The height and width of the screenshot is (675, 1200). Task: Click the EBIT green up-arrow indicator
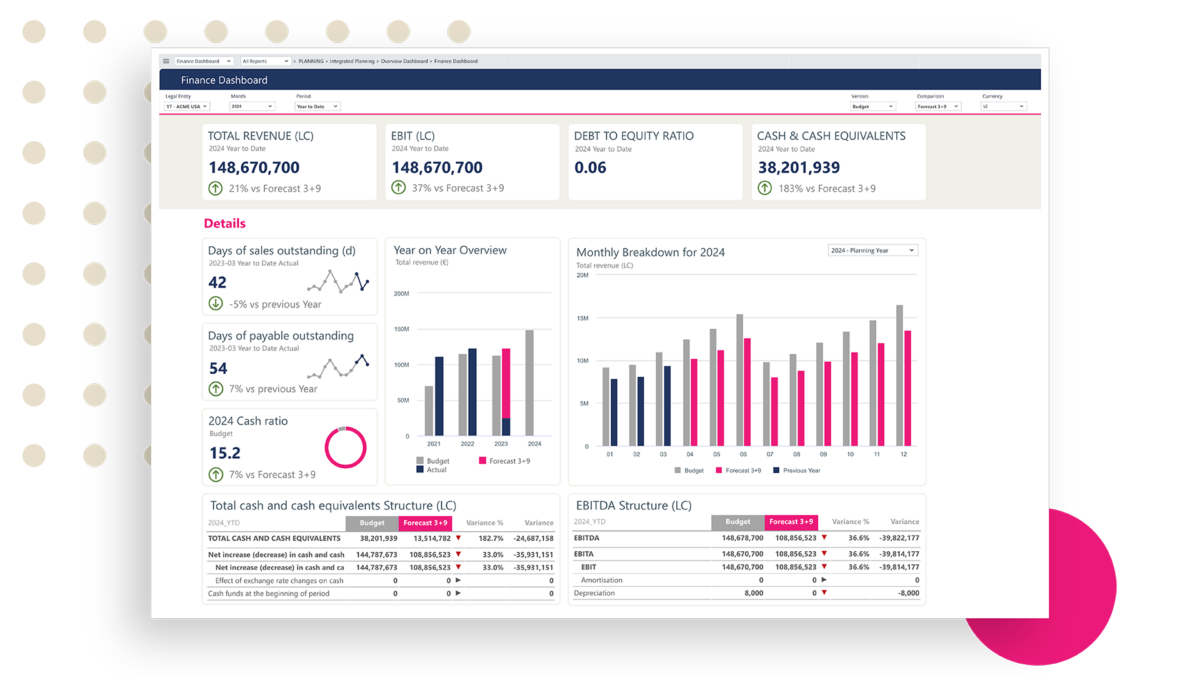399,188
